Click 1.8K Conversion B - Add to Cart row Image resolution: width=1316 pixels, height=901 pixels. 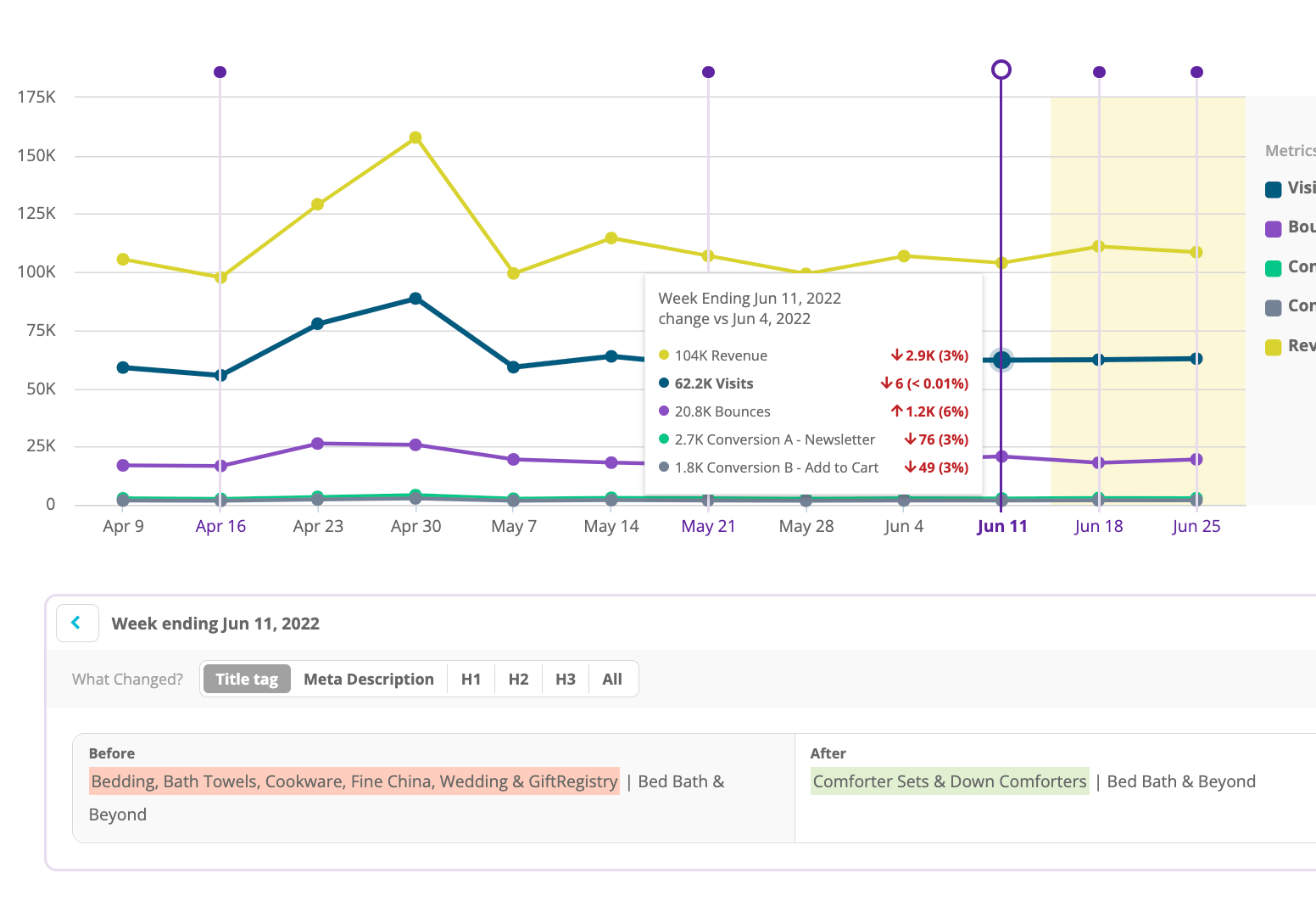click(x=813, y=467)
